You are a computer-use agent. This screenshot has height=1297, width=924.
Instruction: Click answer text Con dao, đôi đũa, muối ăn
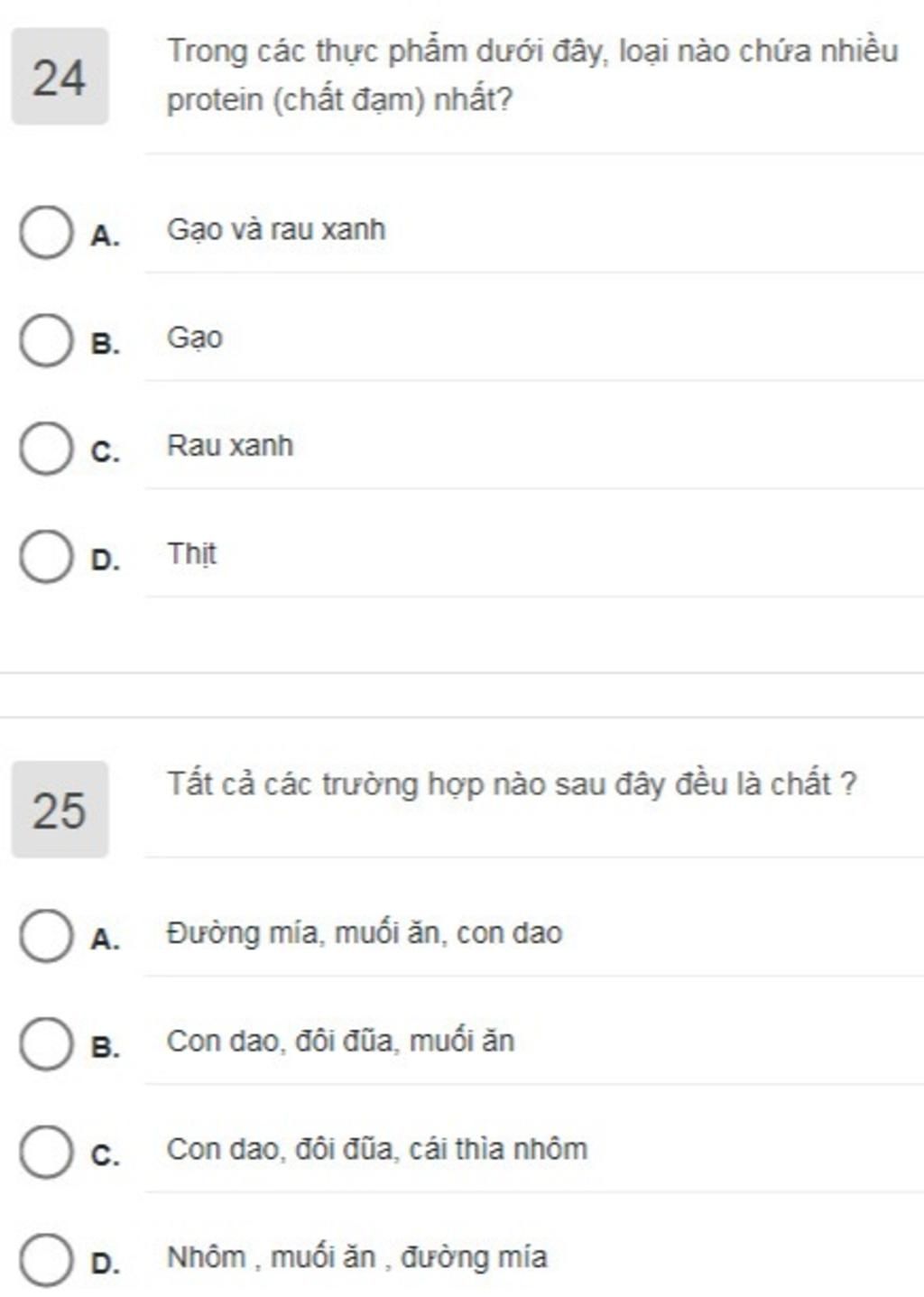click(x=340, y=1042)
